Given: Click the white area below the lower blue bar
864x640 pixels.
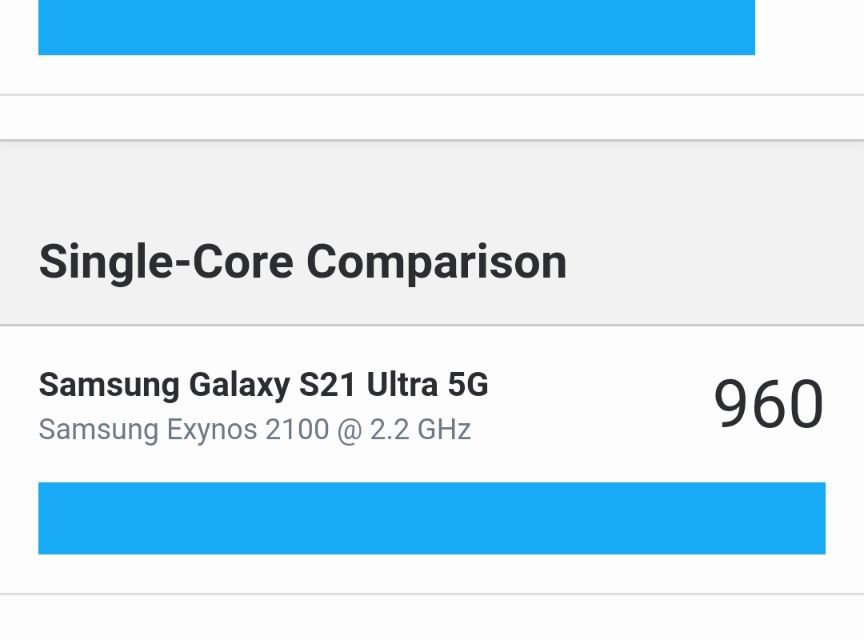Looking at the screenshot, I should point(431,618).
